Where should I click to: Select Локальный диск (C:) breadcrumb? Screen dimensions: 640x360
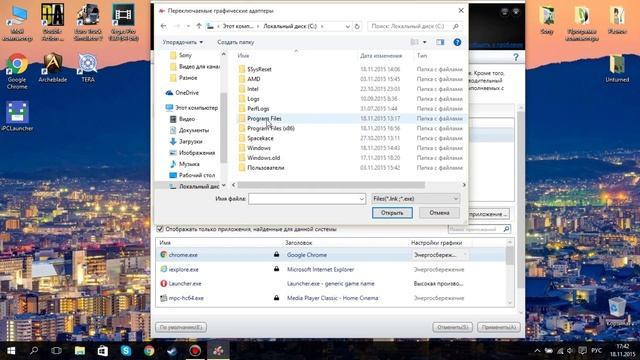coord(290,26)
